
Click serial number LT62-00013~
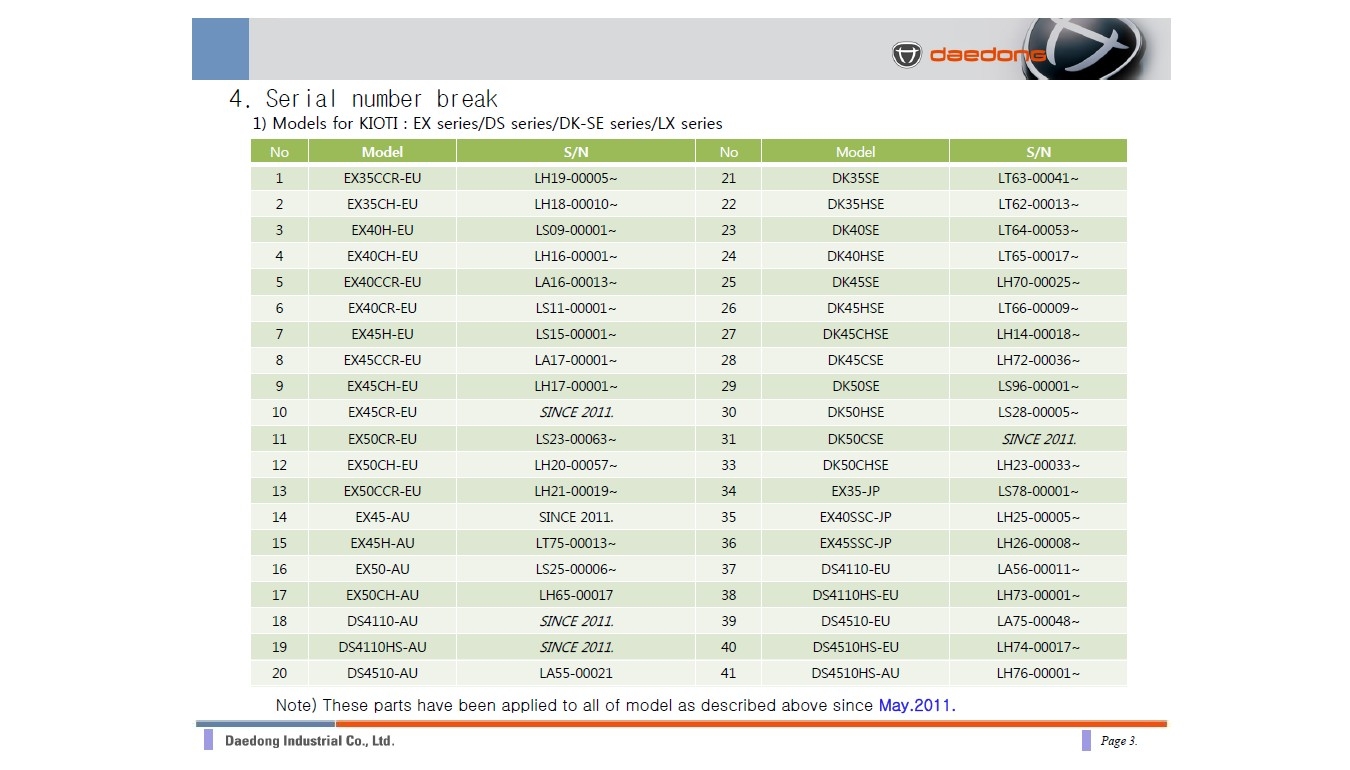point(1038,204)
